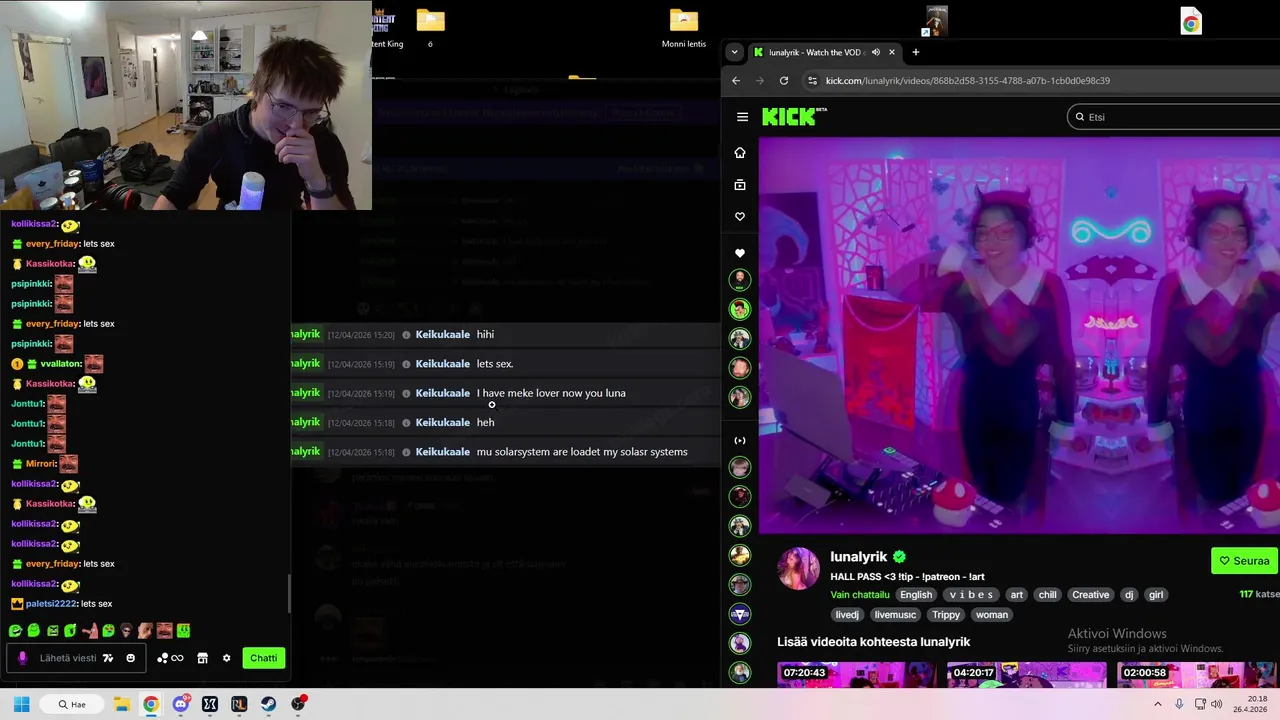Open the outlined heart icon in Kick sidebar
The width and height of the screenshot is (1280, 720).
(x=740, y=217)
